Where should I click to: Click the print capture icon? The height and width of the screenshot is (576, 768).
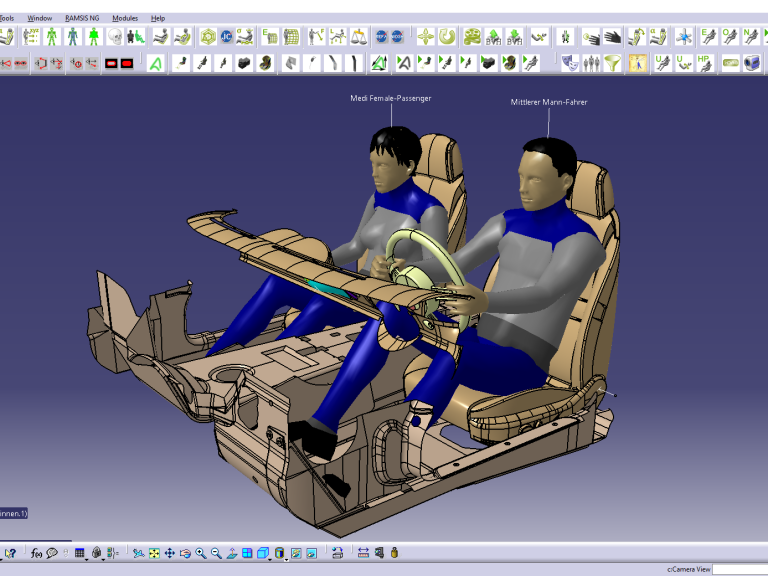coord(337,553)
